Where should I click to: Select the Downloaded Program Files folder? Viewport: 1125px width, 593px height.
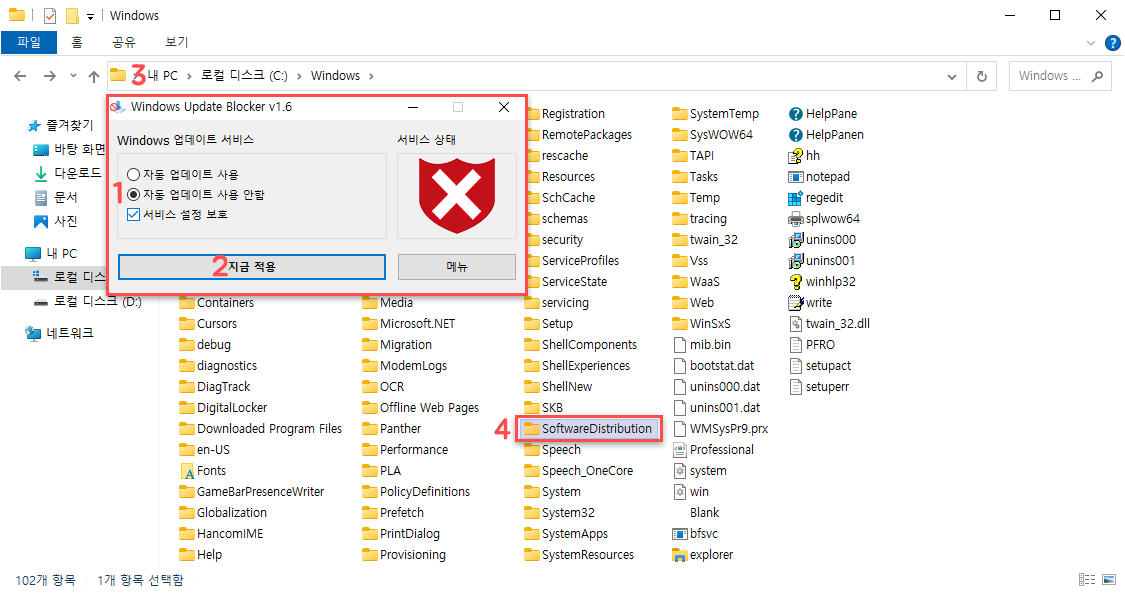coord(261,429)
